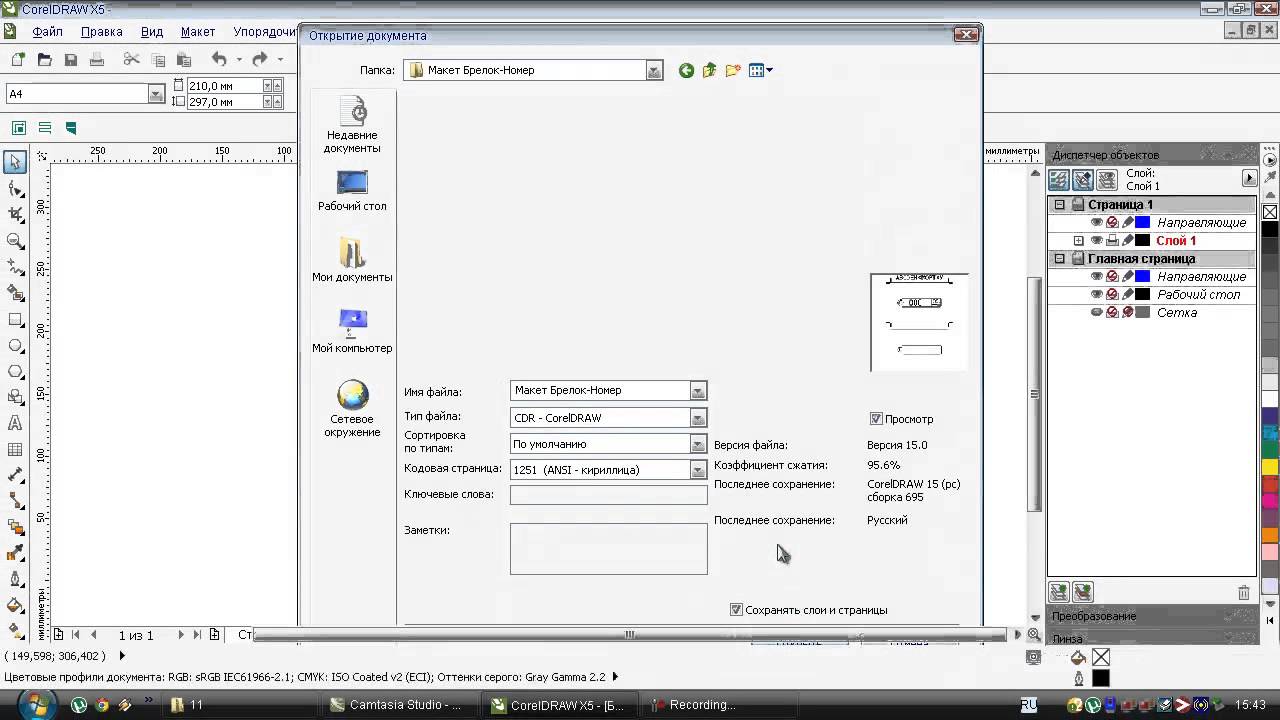Click blue color swatch of Направляющие on Страница 1

coord(1142,223)
